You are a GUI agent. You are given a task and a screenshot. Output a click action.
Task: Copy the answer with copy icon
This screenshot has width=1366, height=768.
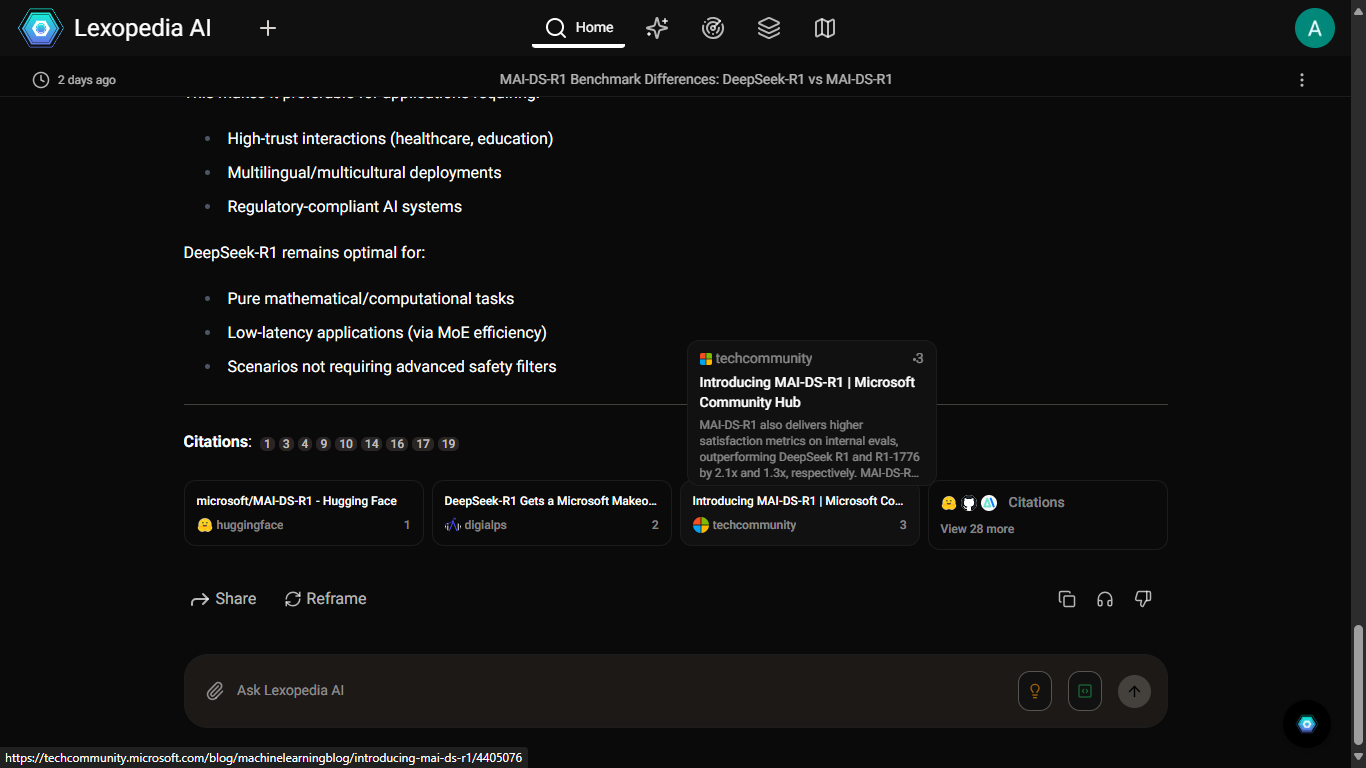point(1067,599)
